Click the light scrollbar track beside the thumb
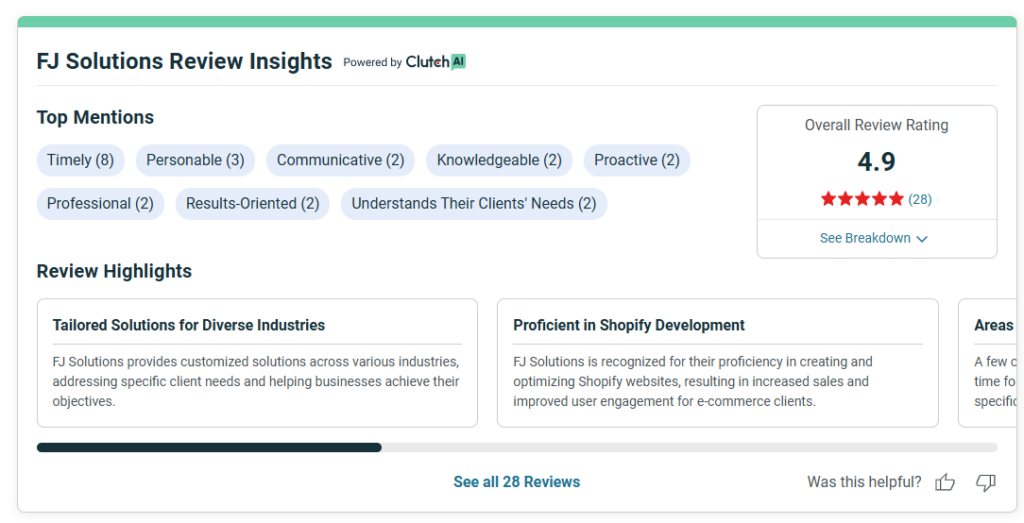The image size is (1024, 523). click(690, 448)
